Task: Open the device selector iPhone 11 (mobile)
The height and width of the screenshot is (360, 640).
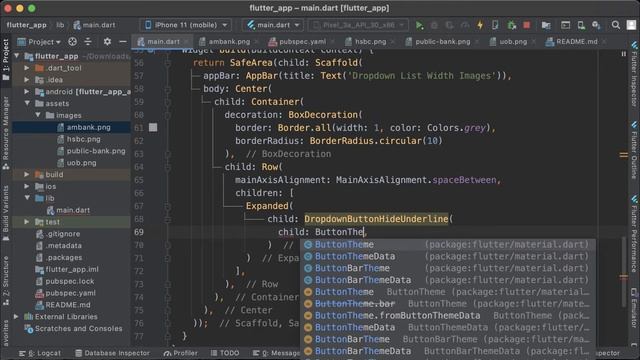Action: click(x=186, y=25)
